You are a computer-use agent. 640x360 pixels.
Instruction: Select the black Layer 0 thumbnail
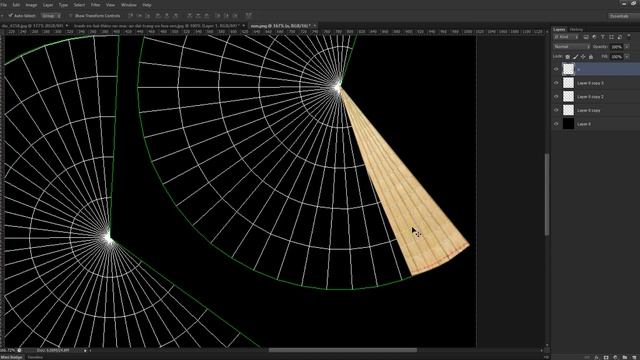569,124
